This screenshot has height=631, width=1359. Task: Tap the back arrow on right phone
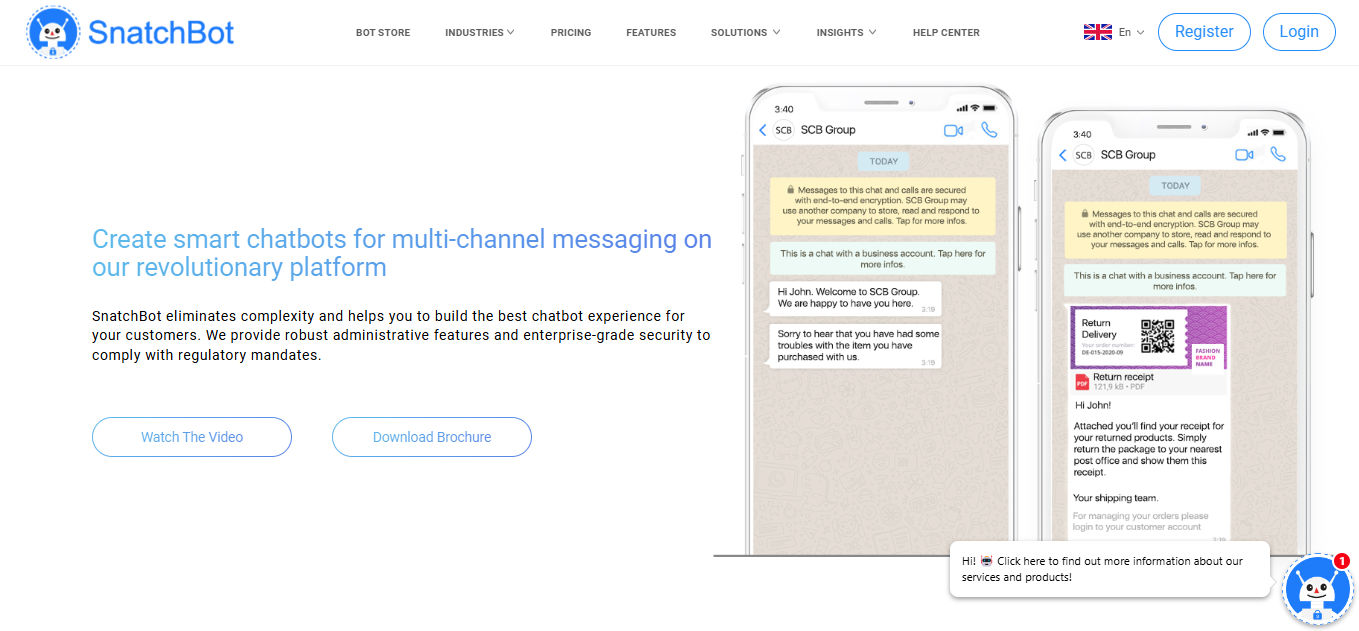(x=1062, y=155)
